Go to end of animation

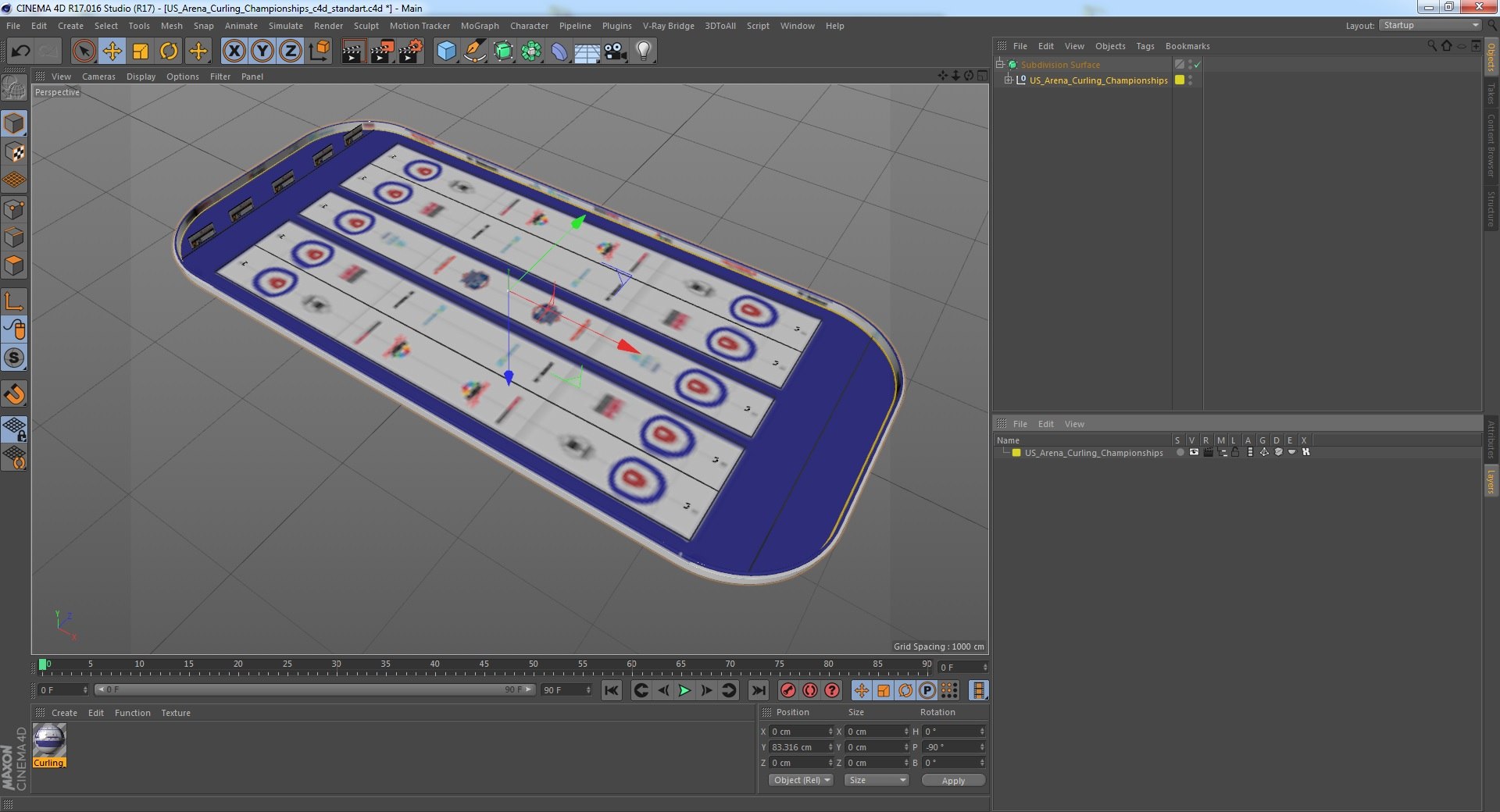758,690
